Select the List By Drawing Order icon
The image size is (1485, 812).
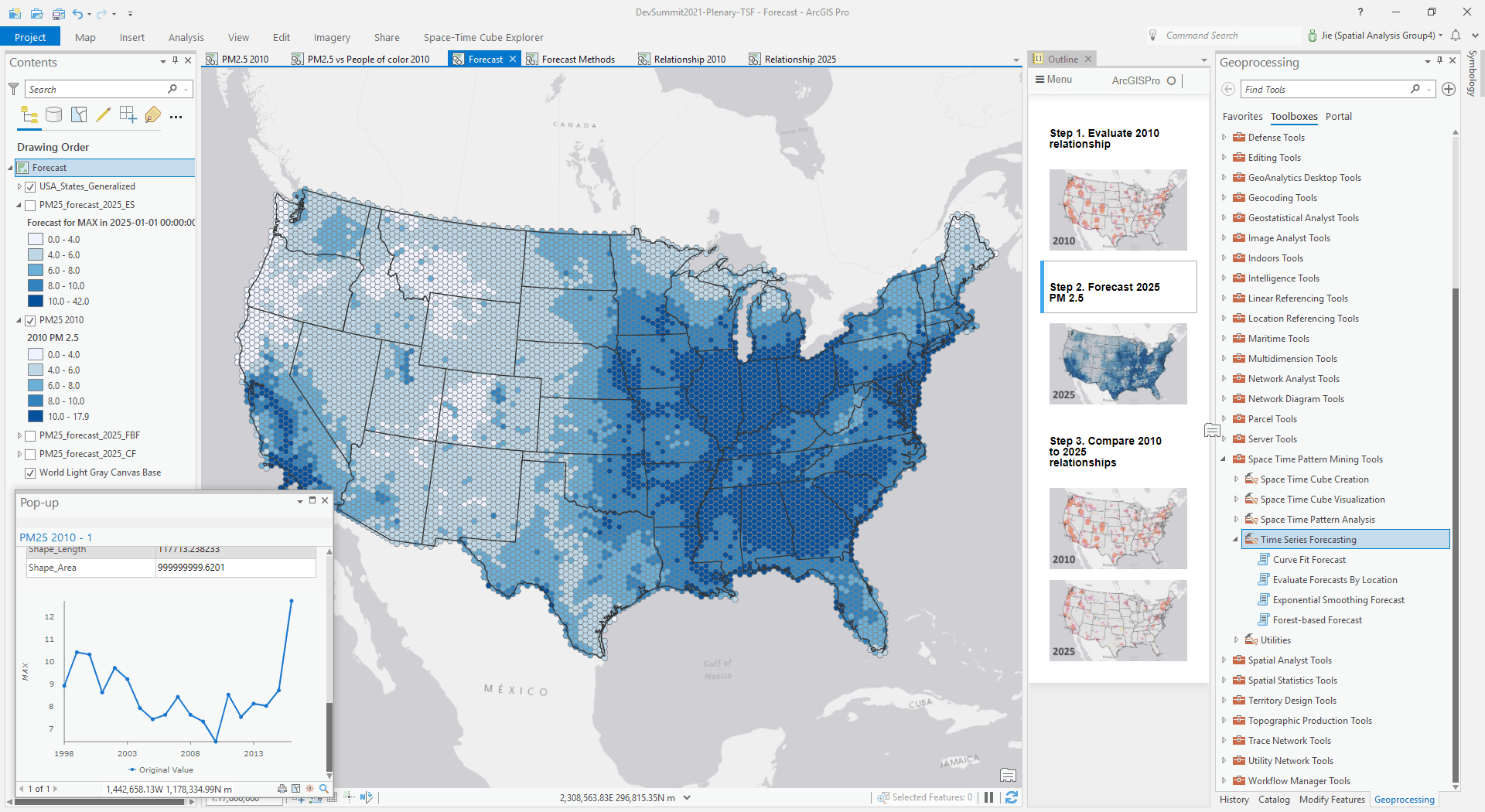click(29, 115)
